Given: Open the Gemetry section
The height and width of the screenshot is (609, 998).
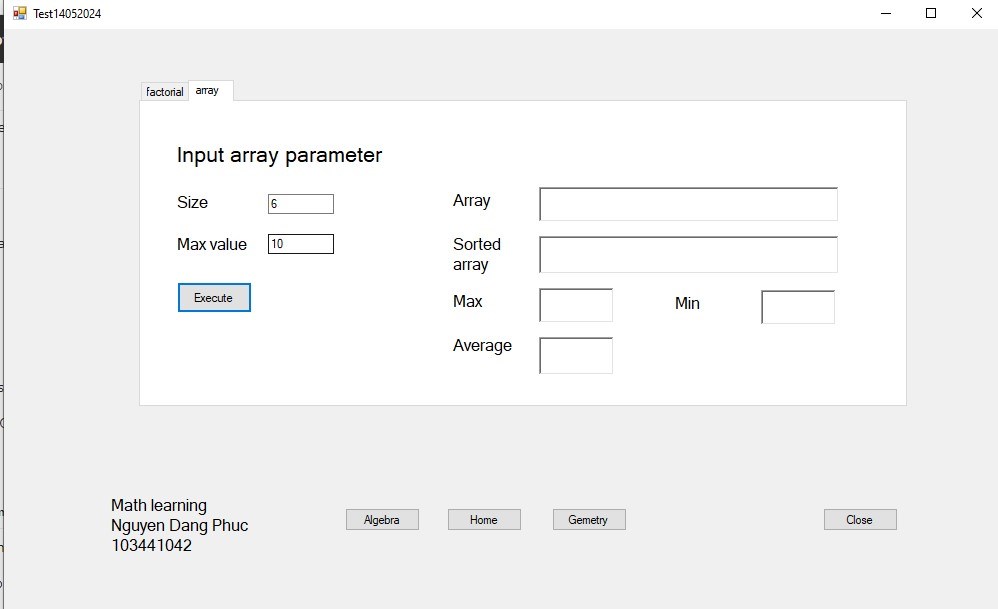Looking at the screenshot, I should (589, 520).
